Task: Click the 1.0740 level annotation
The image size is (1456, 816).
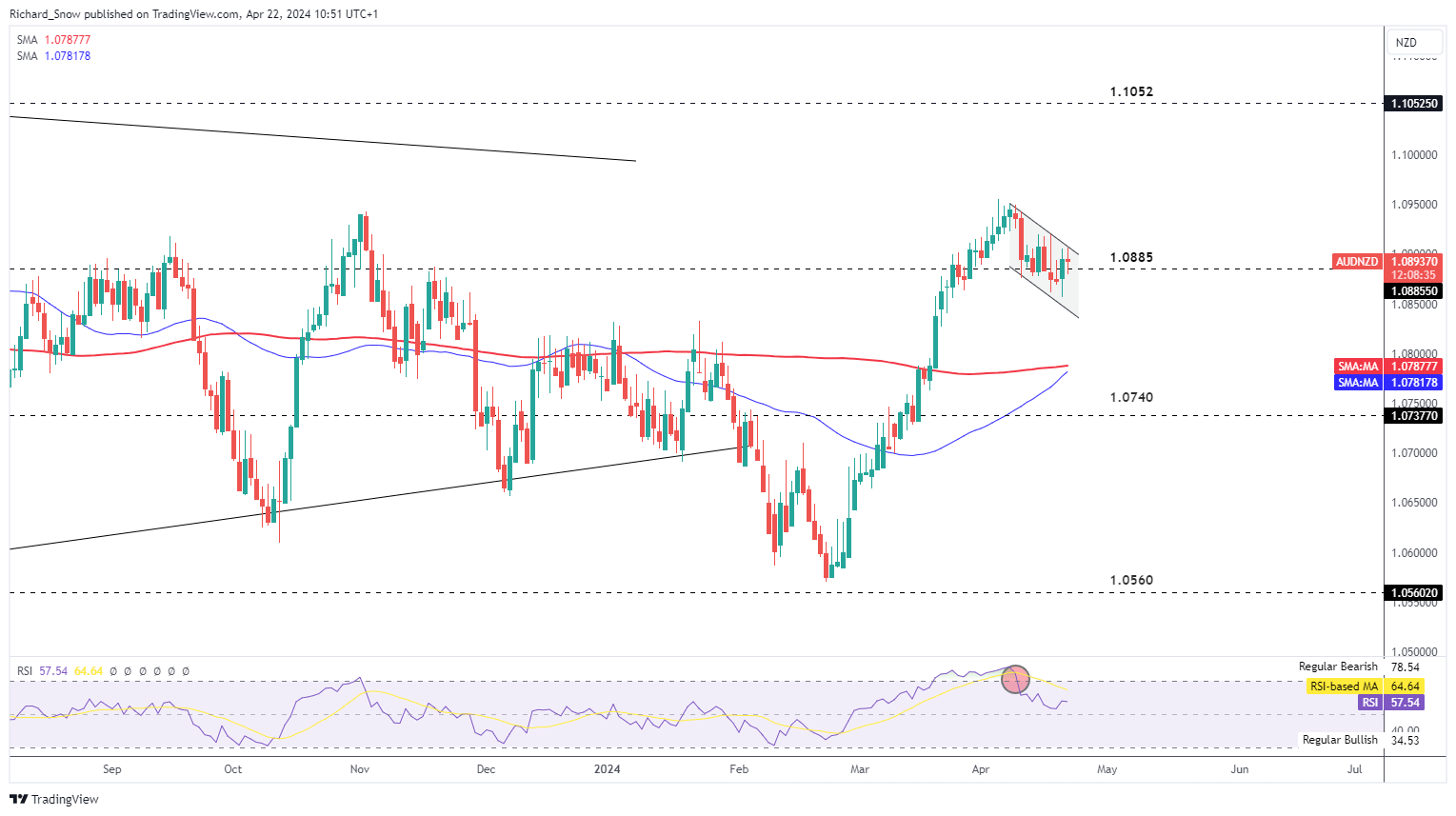Action: (x=1131, y=397)
